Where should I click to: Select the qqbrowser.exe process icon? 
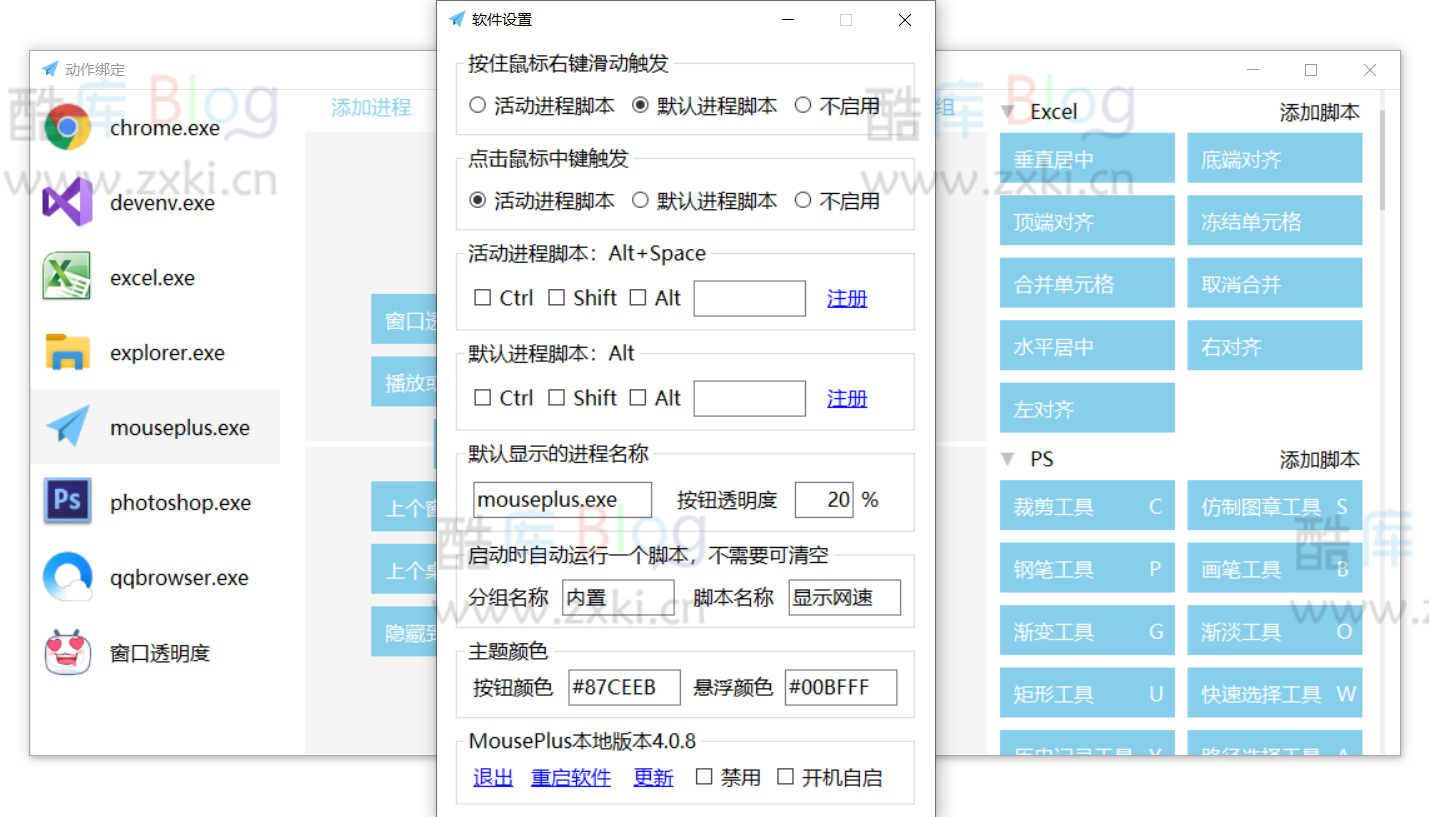coord(67,577)
